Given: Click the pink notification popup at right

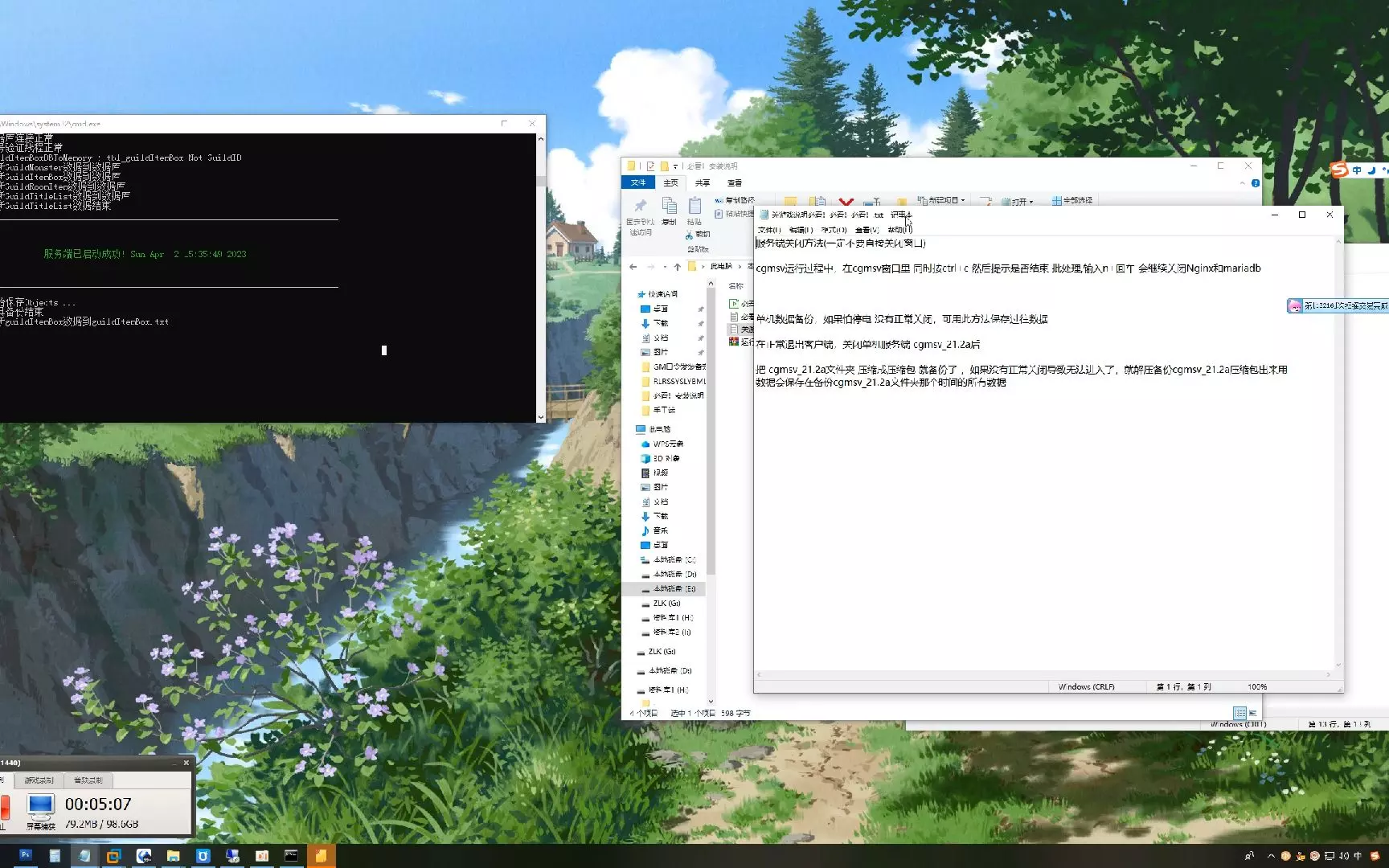Looking at the screenshot, I should click(1338, 305).
